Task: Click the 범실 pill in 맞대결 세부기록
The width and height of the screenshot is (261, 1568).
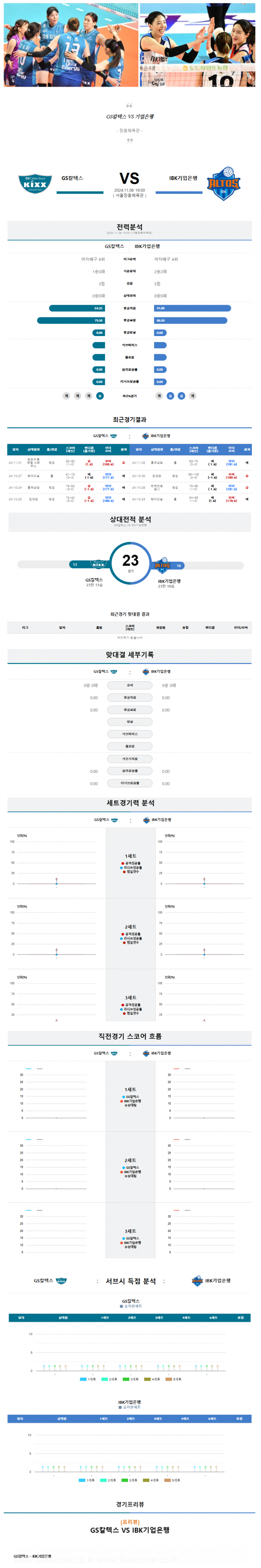Action: (130, 722)
